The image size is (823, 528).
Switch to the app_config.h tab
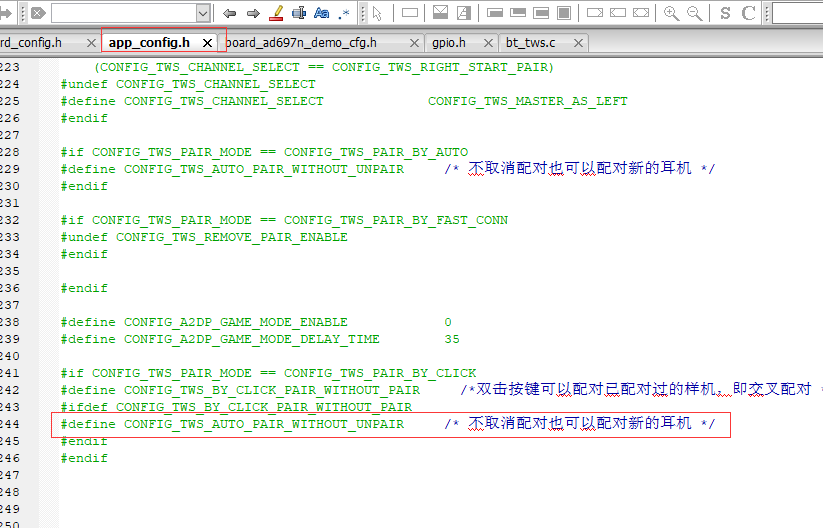pos(149,43)
